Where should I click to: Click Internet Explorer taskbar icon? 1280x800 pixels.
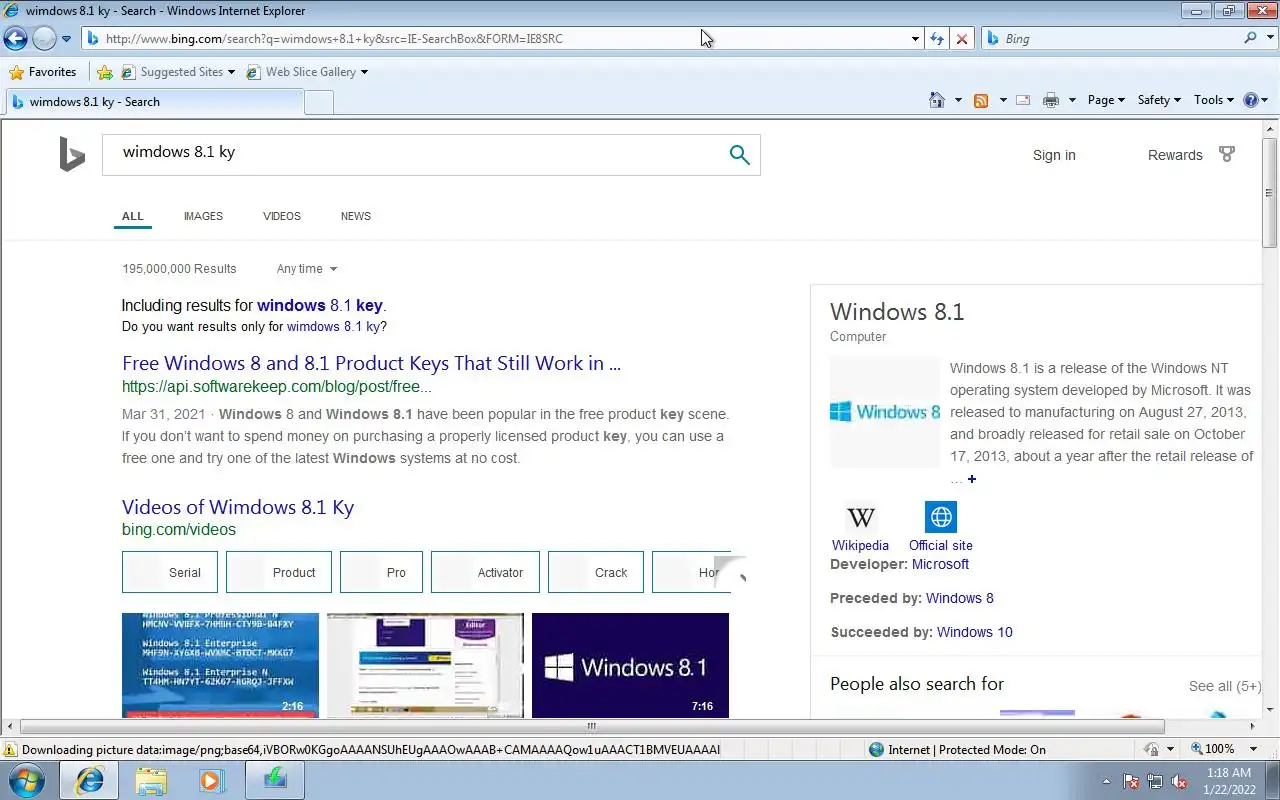click(x=90, y=780)
